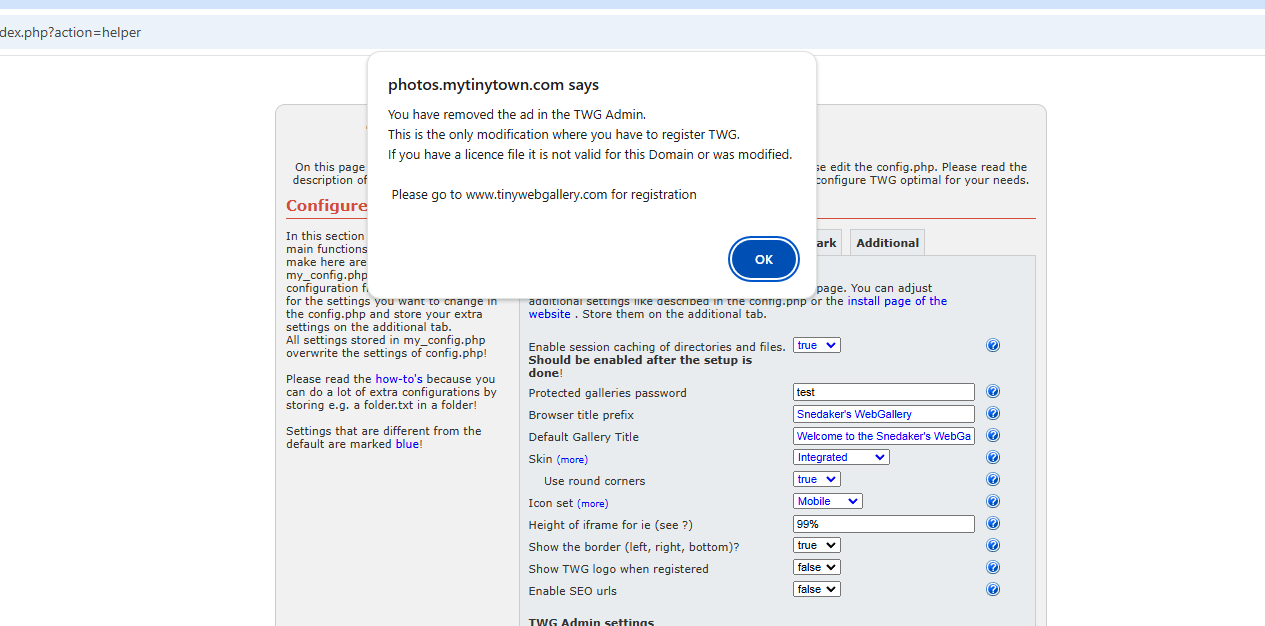
Task: Open help for Height of iframe
Action: [x=993, y=524]
